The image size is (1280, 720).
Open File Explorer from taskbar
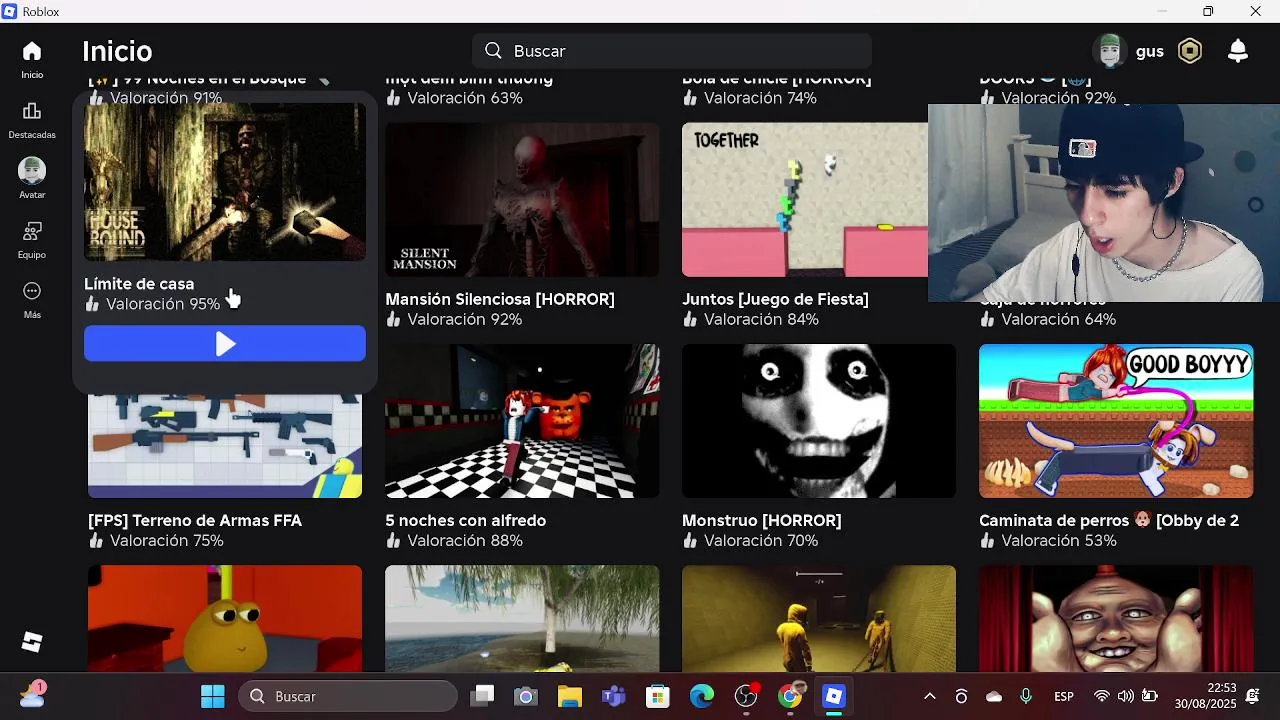point(569,696)
